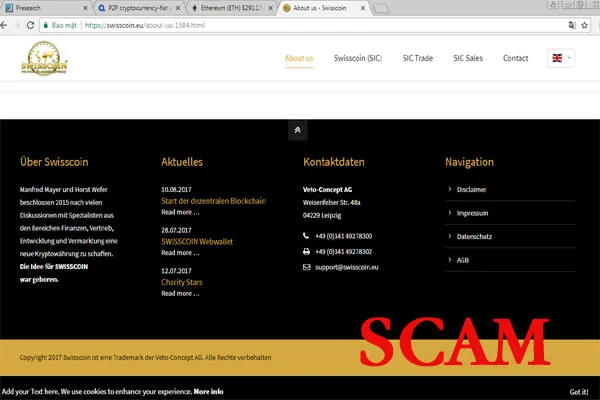This screenshot has height=400, width=600.
Task: Switch to the P2P cryptocurrency-fiat tab
Action: pos(138,8)
